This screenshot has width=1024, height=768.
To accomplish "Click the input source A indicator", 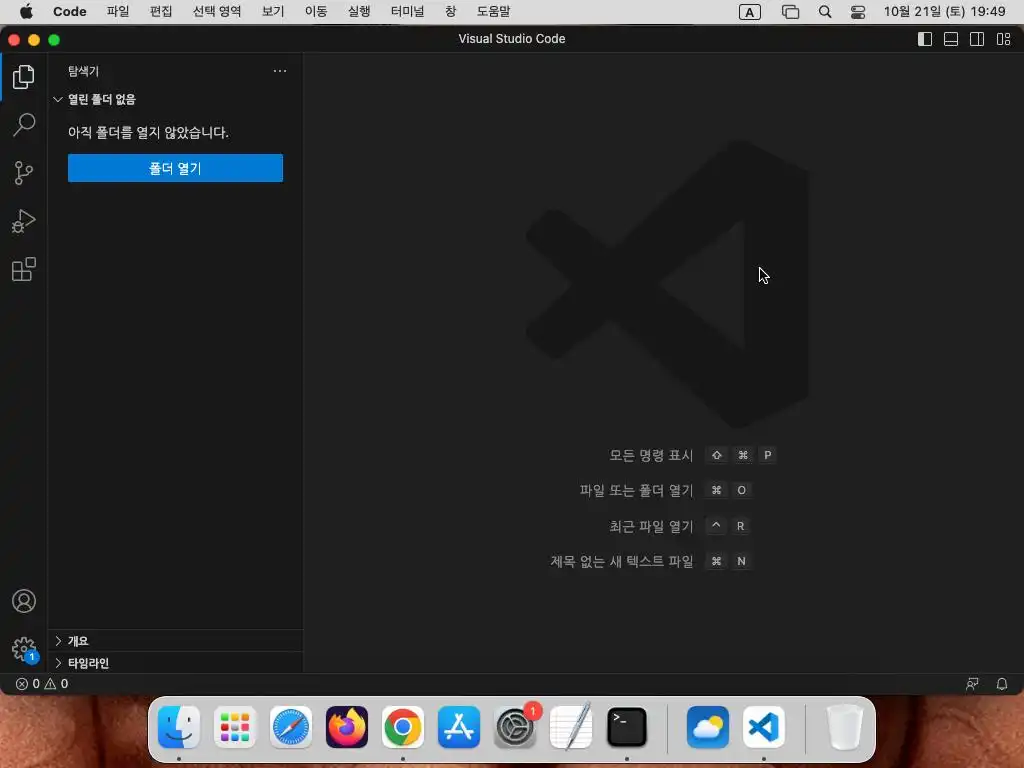I will pyautogui.click(x=750, y=12).
